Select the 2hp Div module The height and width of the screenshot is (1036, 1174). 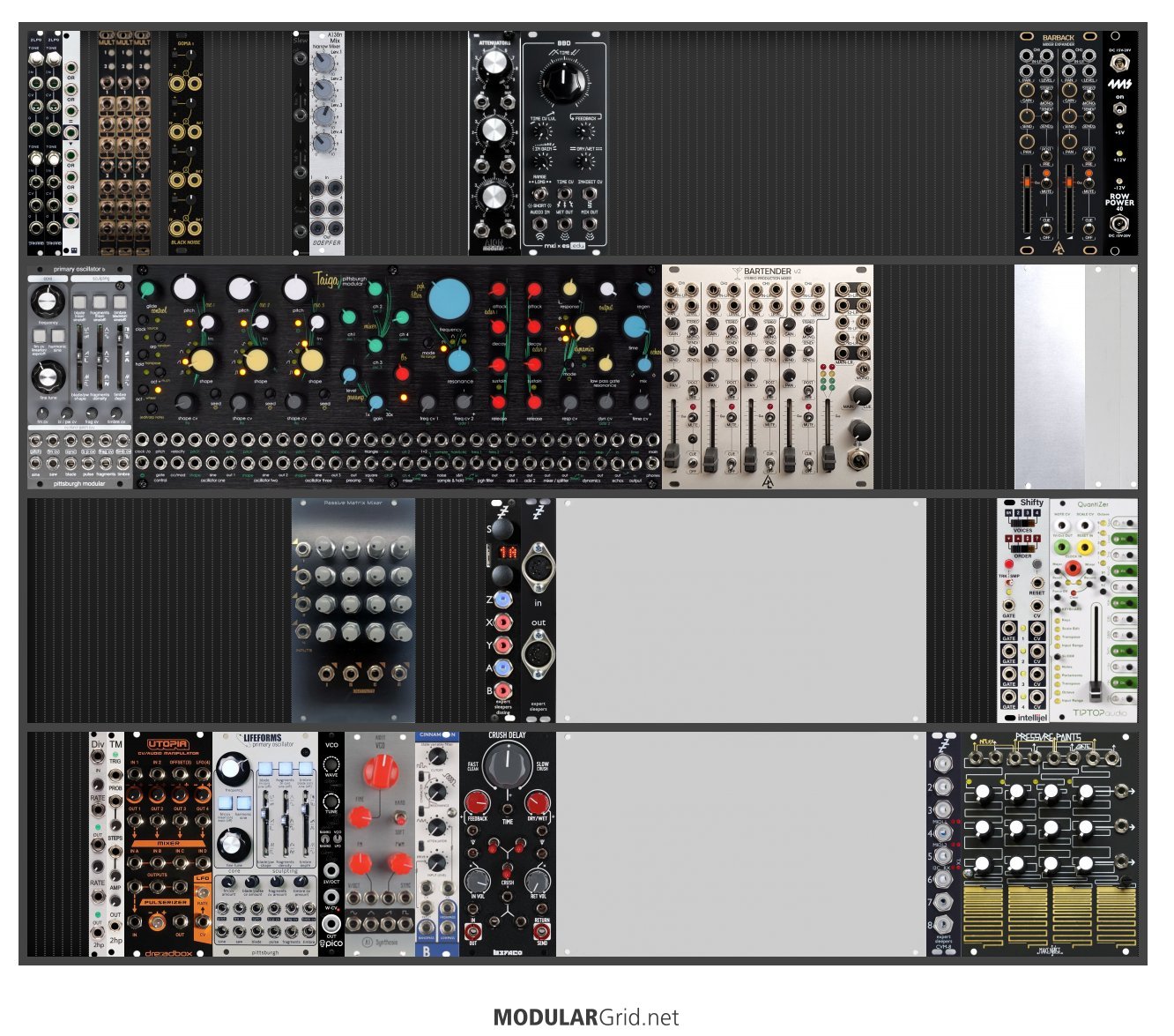point(98,845)
